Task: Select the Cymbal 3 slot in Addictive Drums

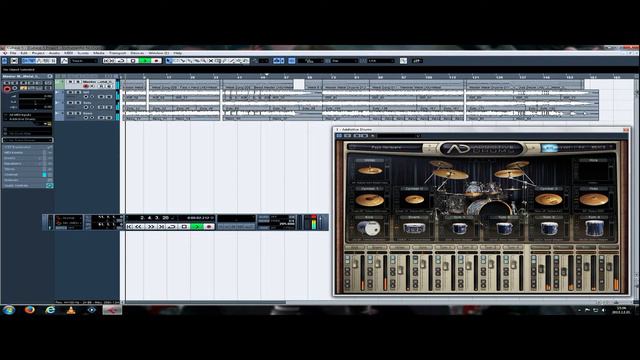Action: click(549, 199)
